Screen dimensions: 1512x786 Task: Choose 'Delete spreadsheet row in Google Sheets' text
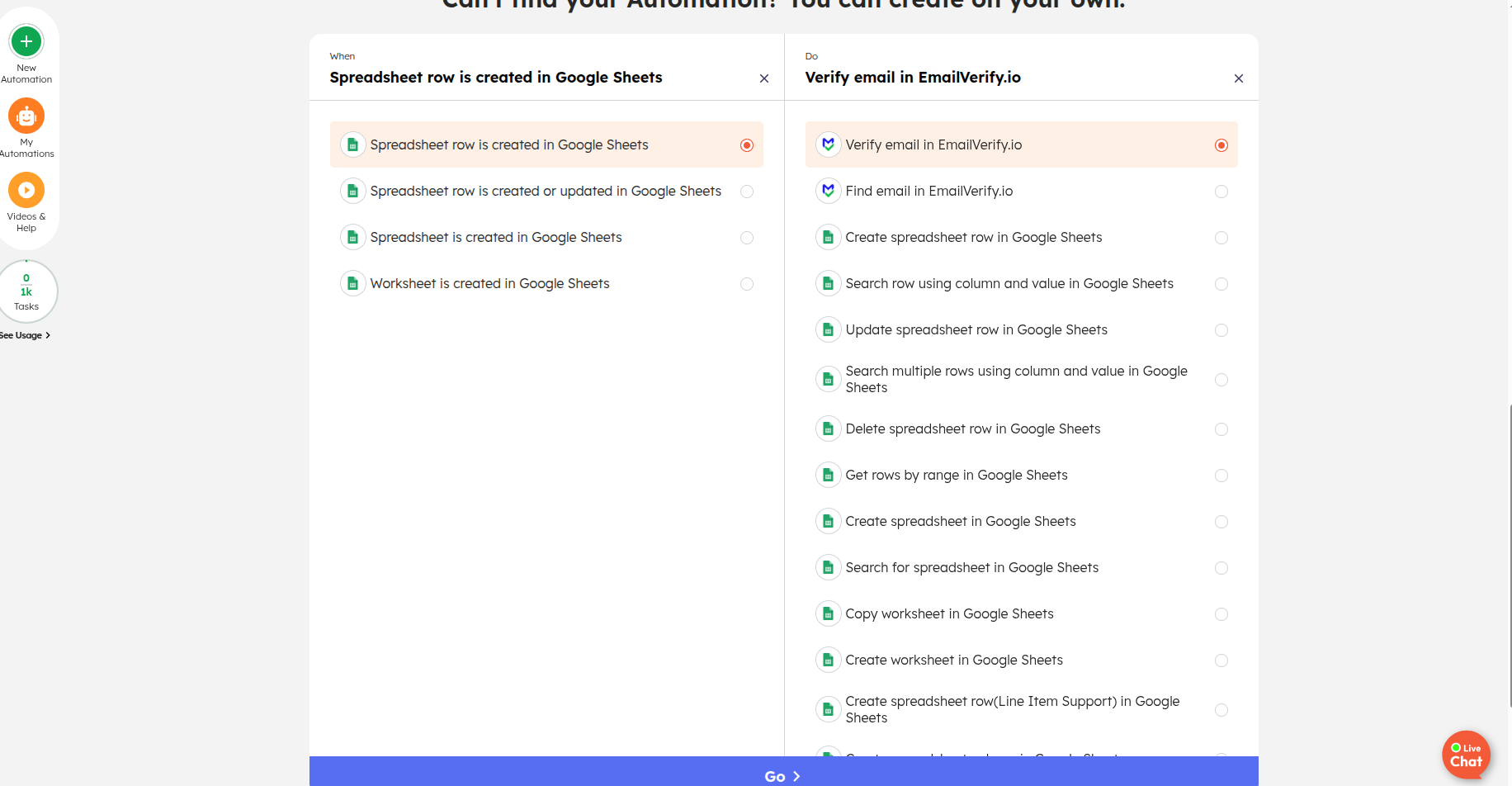(973, 429)
